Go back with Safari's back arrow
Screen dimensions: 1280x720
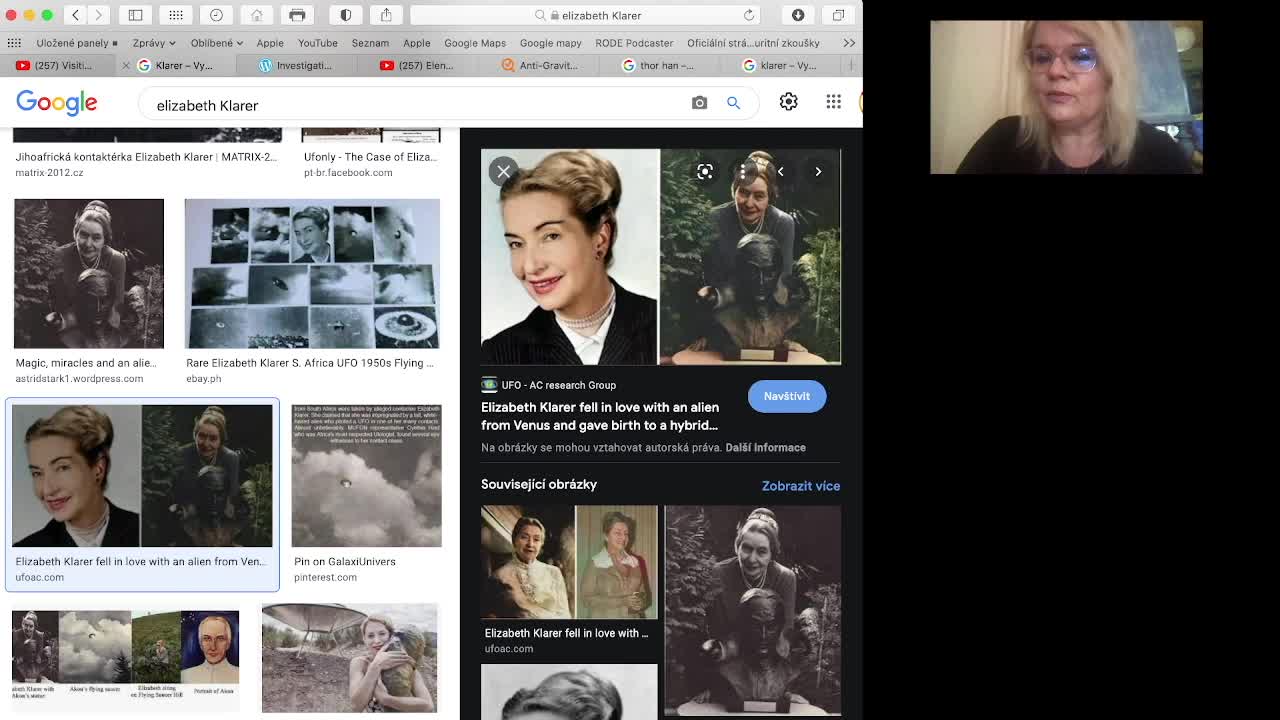click(x=75, y=15)
